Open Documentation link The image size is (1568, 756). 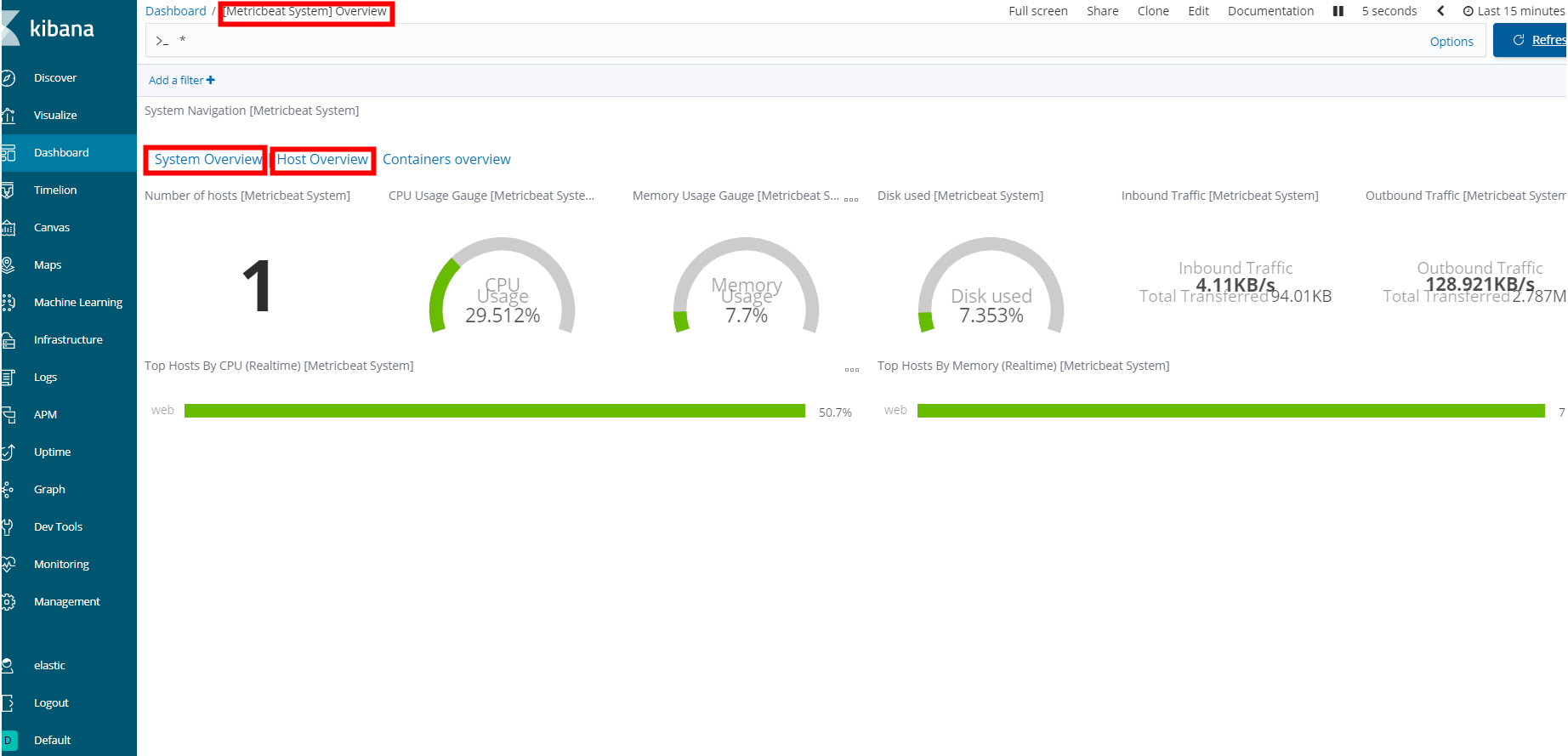[1270, 11]
